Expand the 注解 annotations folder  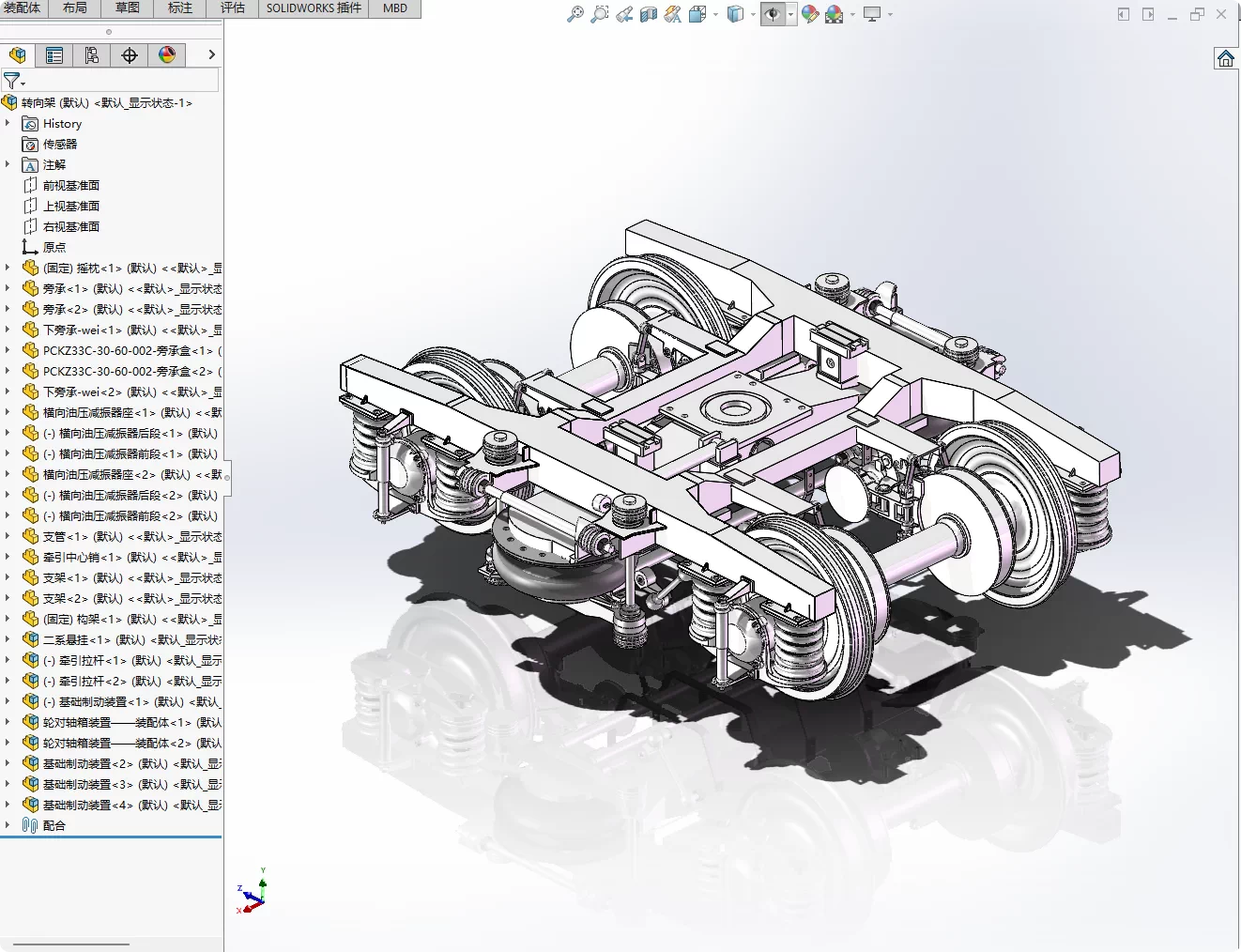pyautogui.click(x=8, y=164)
